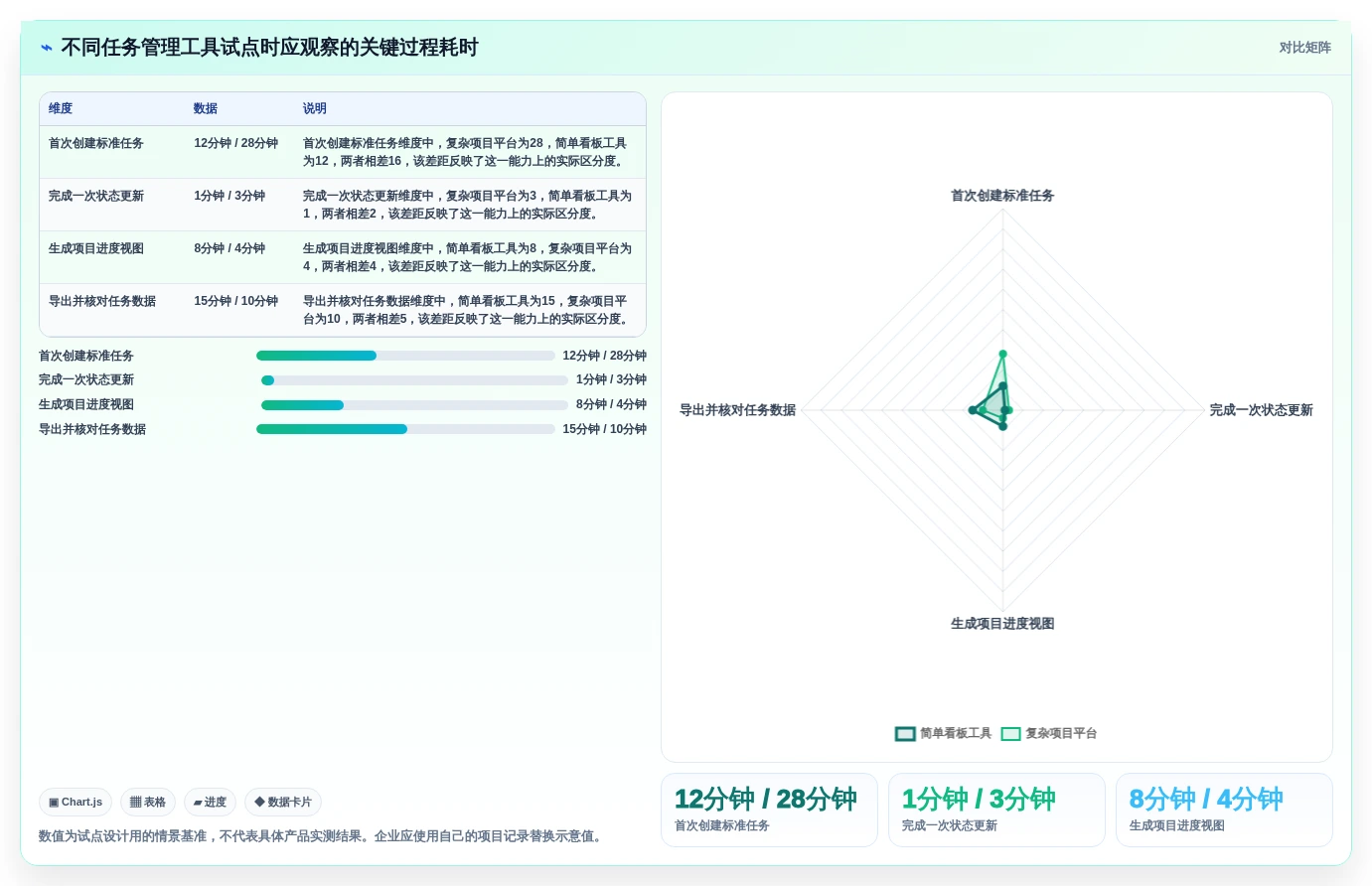Click the top data point on radar chart
Screen dimensions: 1372x886
[x=1002, y=354]
